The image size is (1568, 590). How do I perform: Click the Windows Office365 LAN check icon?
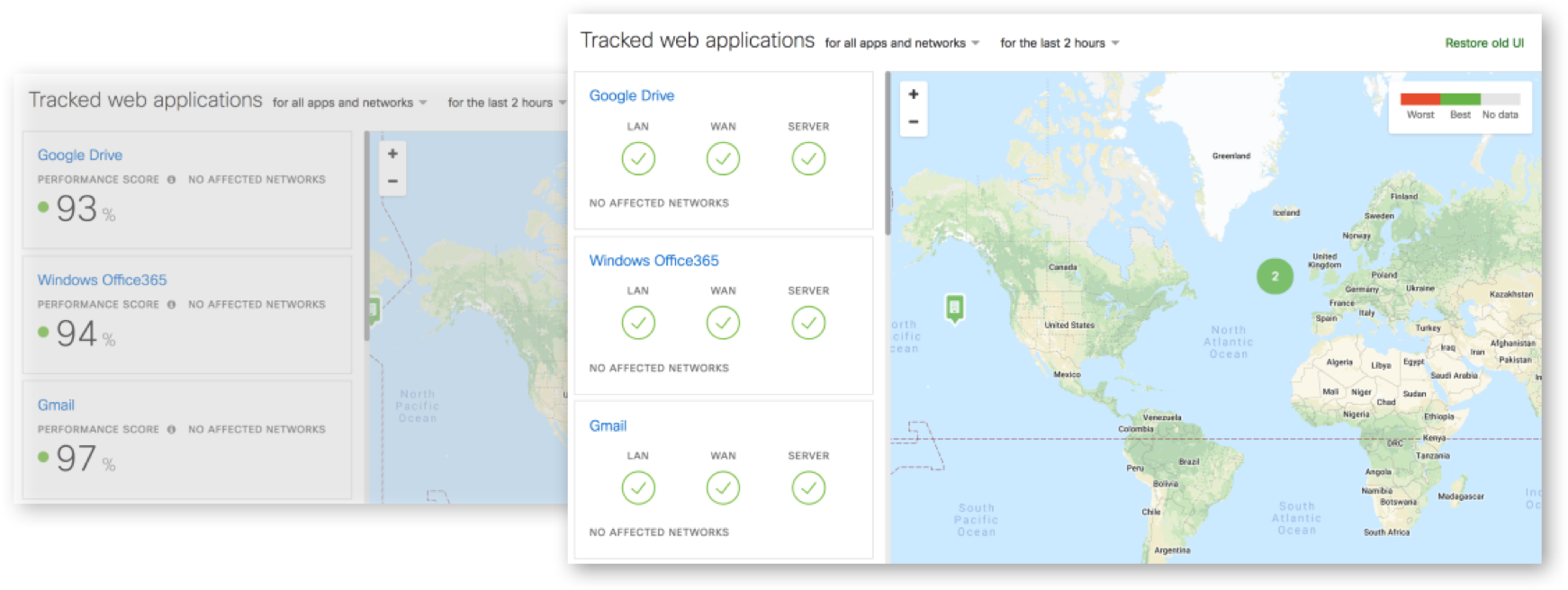[638, 323]
